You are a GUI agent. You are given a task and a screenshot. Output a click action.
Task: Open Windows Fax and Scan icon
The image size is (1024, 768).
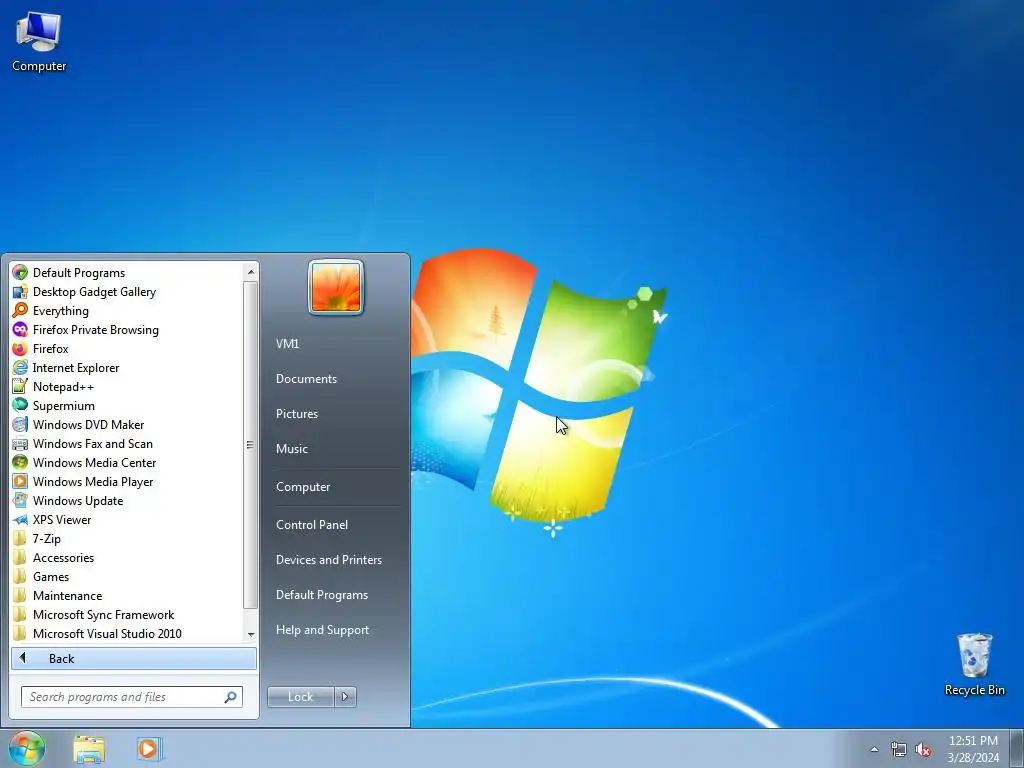(20, 443)
